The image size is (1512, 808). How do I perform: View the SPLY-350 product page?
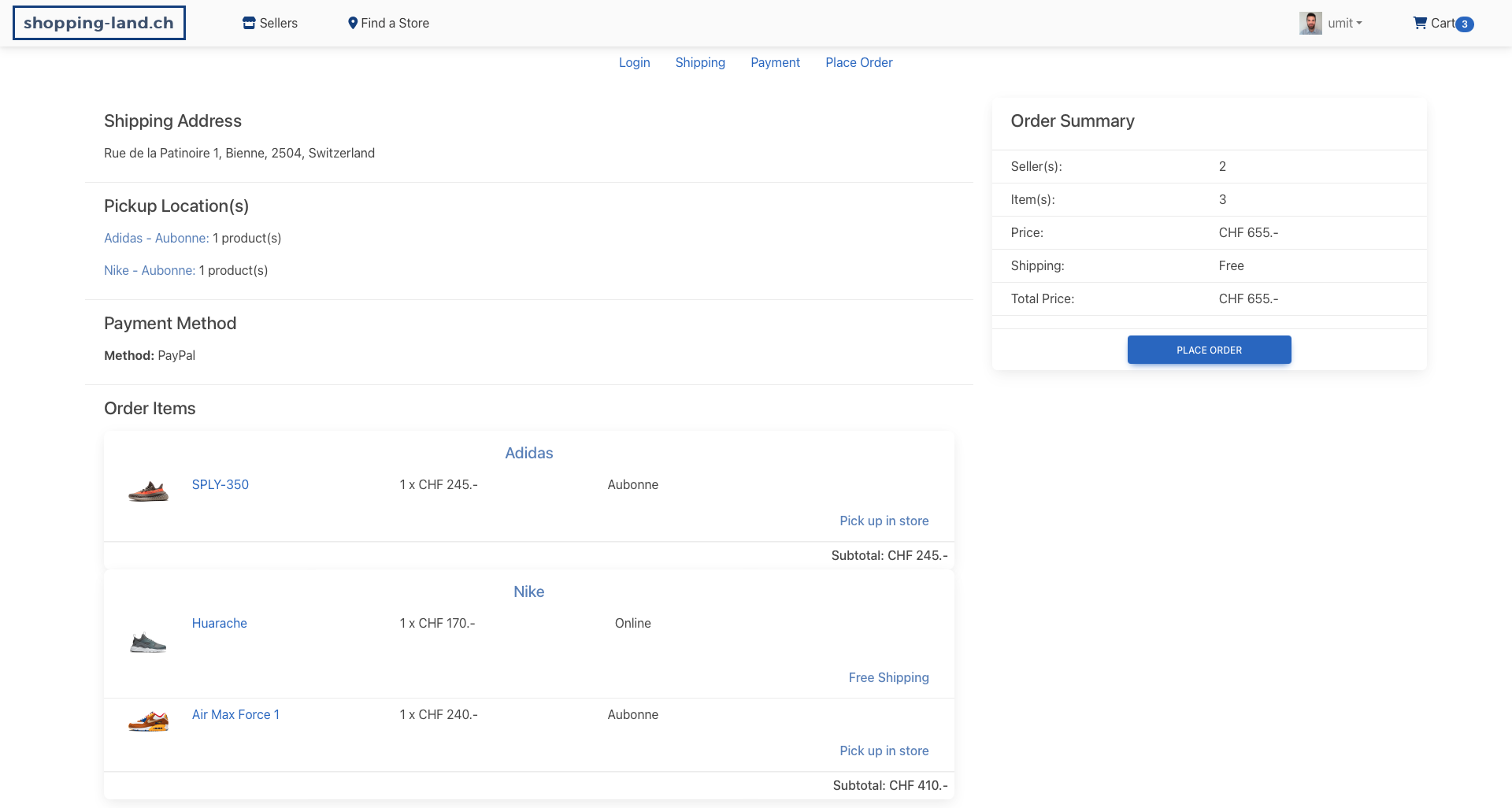click(220, 484)
